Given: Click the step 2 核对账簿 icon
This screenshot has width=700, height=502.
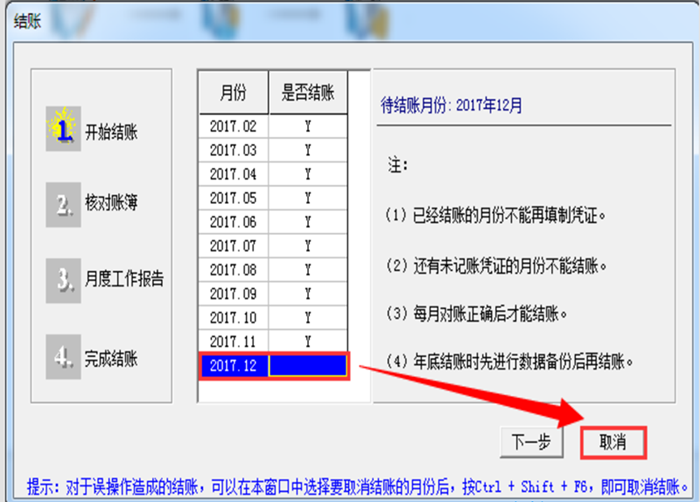Looking at the screenshot, I should coord(63,205).
